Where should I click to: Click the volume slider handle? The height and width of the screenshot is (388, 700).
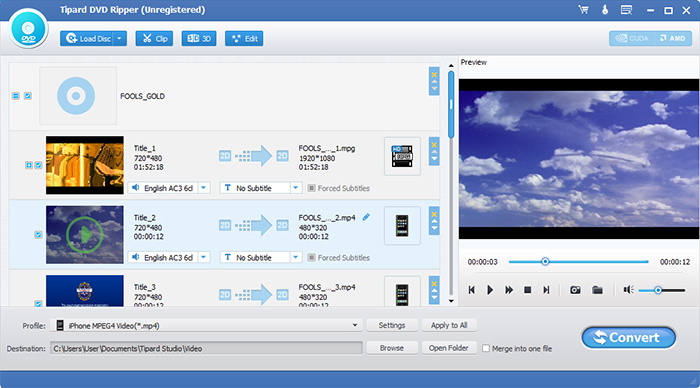pyautogui.click(x=658, y=290)
